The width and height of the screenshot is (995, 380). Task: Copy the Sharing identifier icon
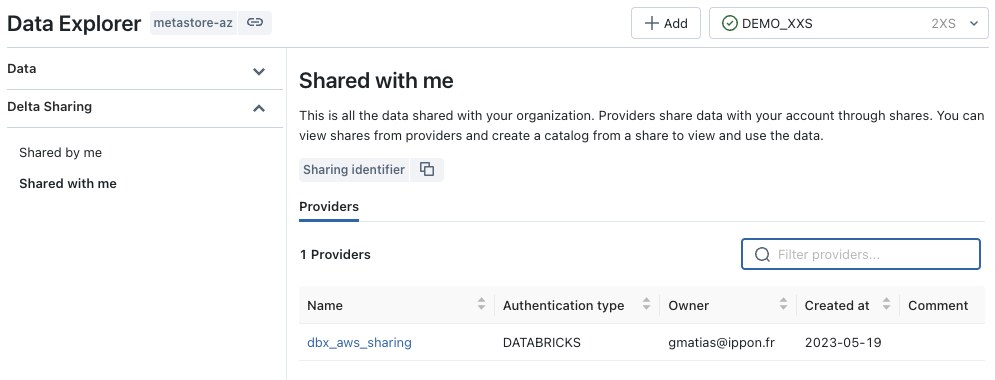pos(427,169)
